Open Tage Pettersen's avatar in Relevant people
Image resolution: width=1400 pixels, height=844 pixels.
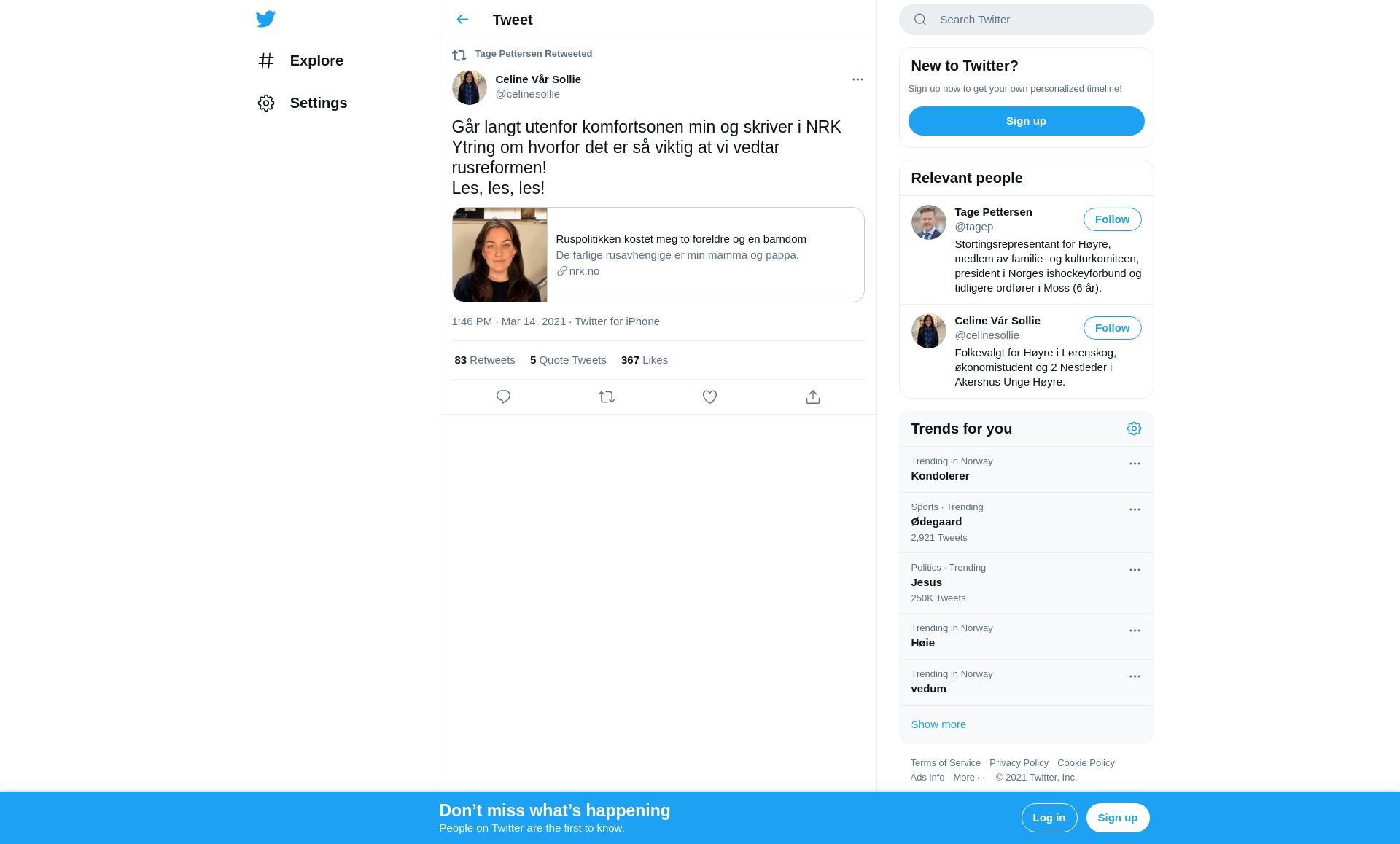(928, 222)
